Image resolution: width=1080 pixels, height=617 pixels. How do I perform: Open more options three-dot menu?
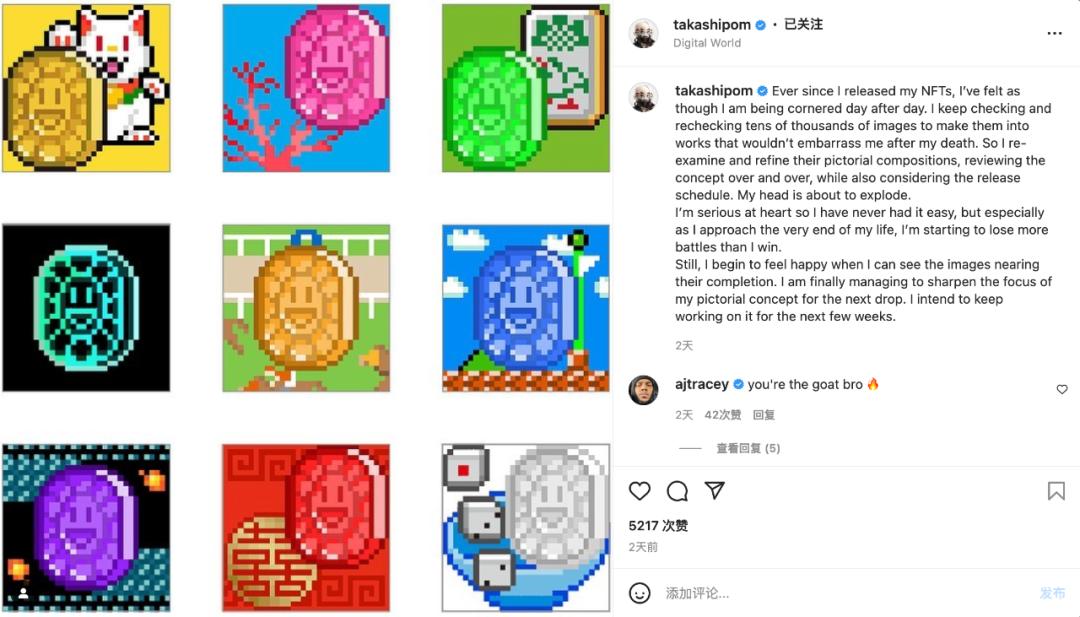pyautogui.click(x=1054, y=33)
